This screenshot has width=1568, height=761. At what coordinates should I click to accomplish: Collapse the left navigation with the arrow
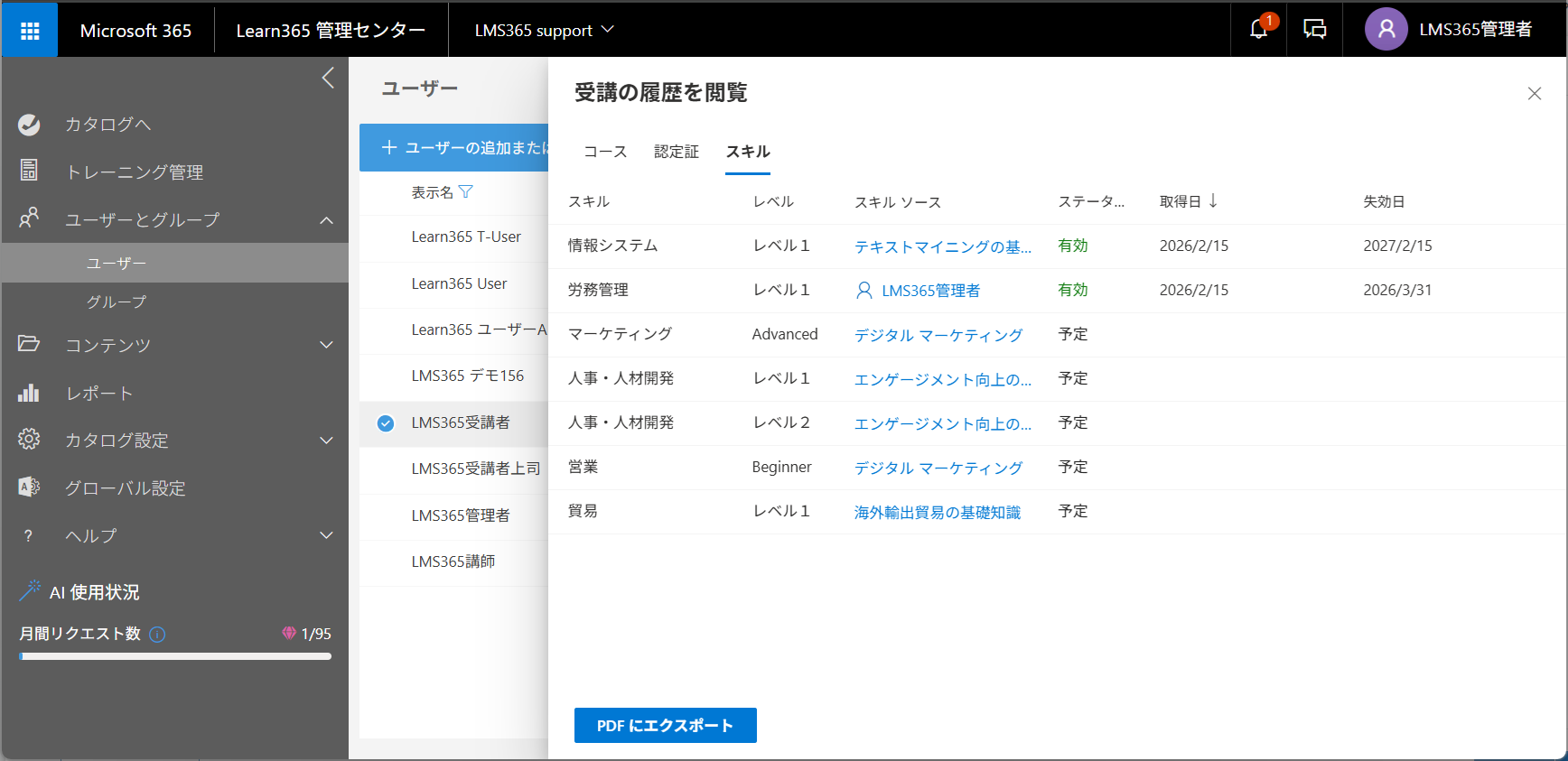pos(328,78)
